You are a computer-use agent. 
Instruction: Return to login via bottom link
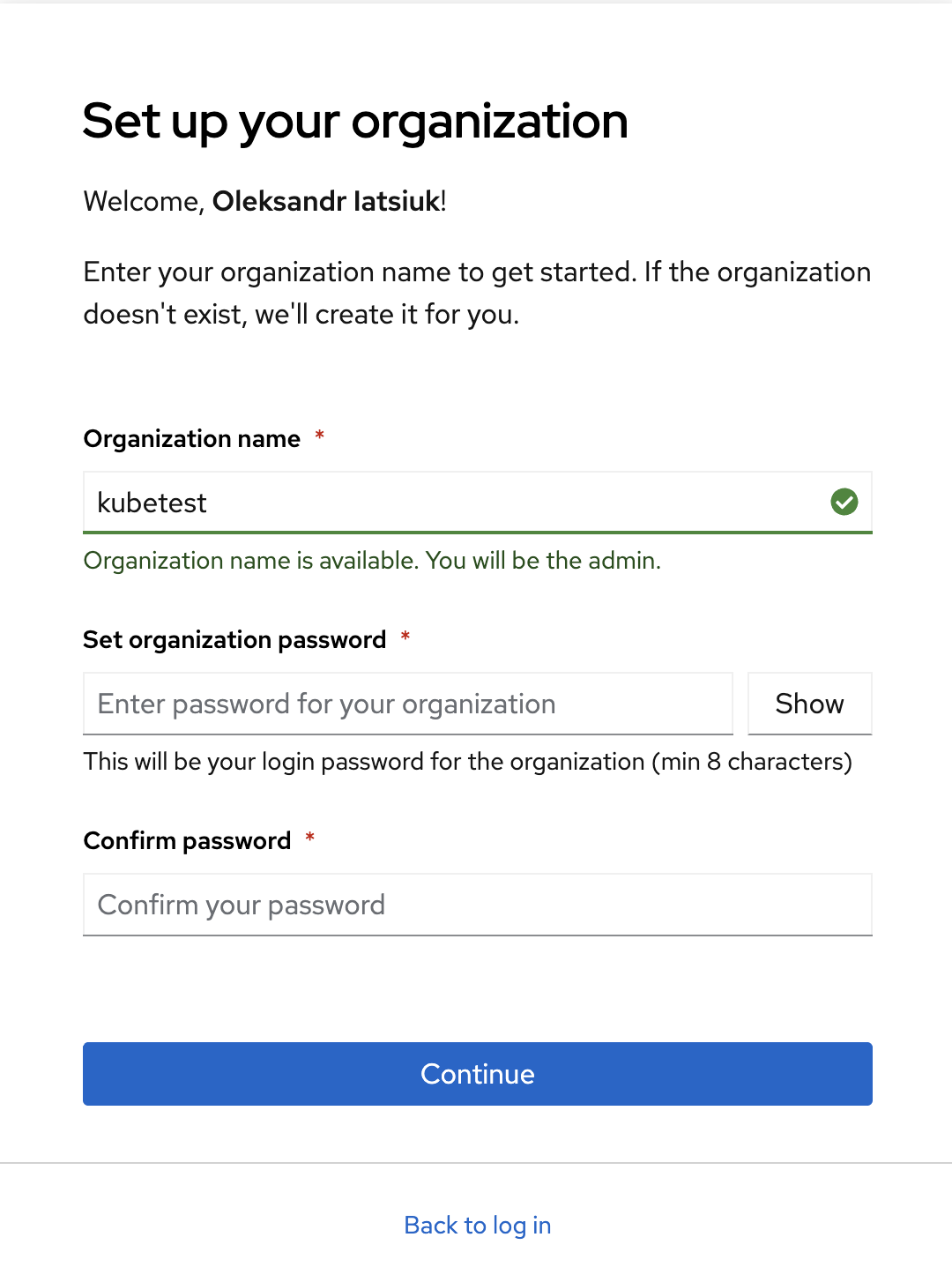pyautogui.click(x=476, y=1225)
